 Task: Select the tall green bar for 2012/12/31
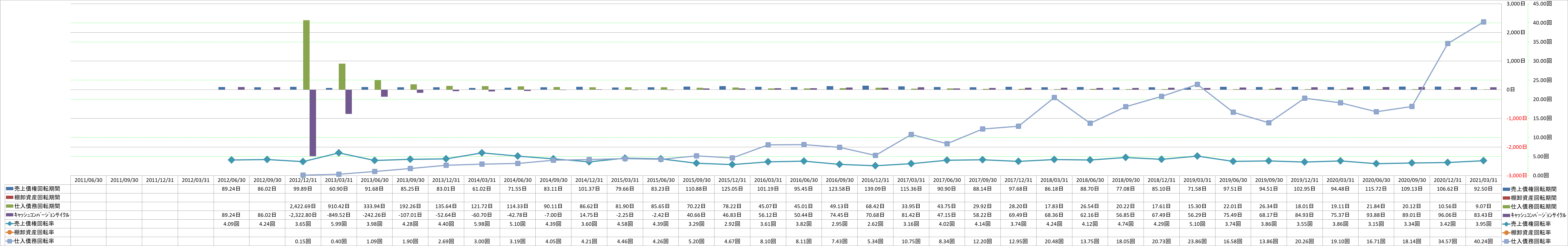[x=306, y=55]
